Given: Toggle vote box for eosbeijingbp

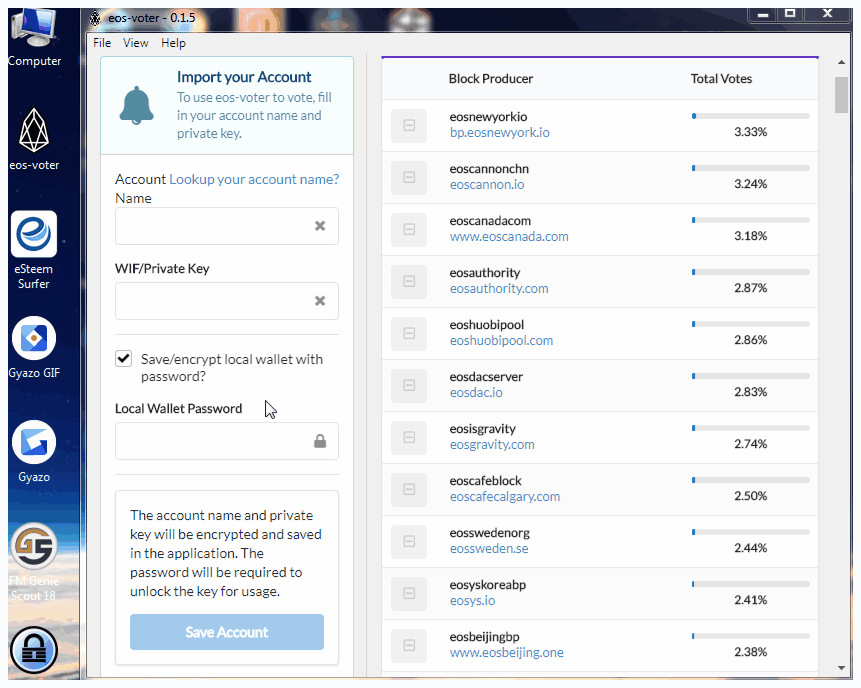Looking at the screenshot, I should [409, 645].
